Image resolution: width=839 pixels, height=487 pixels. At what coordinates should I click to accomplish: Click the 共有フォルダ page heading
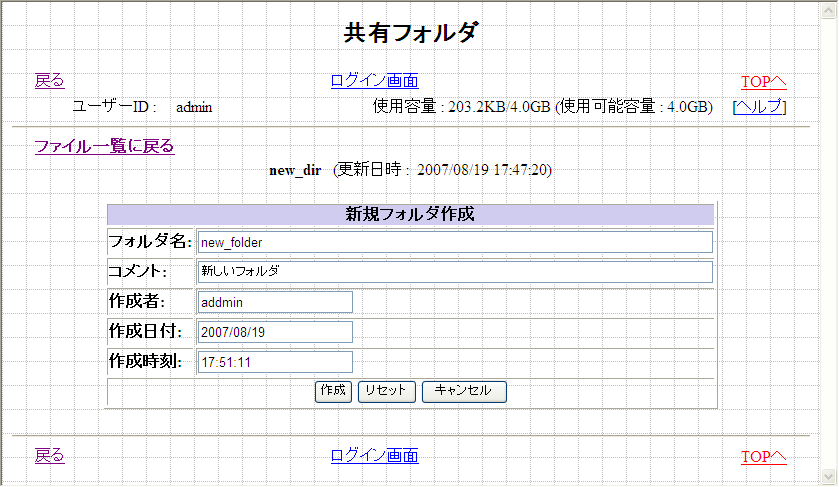(x=411, y=33)
